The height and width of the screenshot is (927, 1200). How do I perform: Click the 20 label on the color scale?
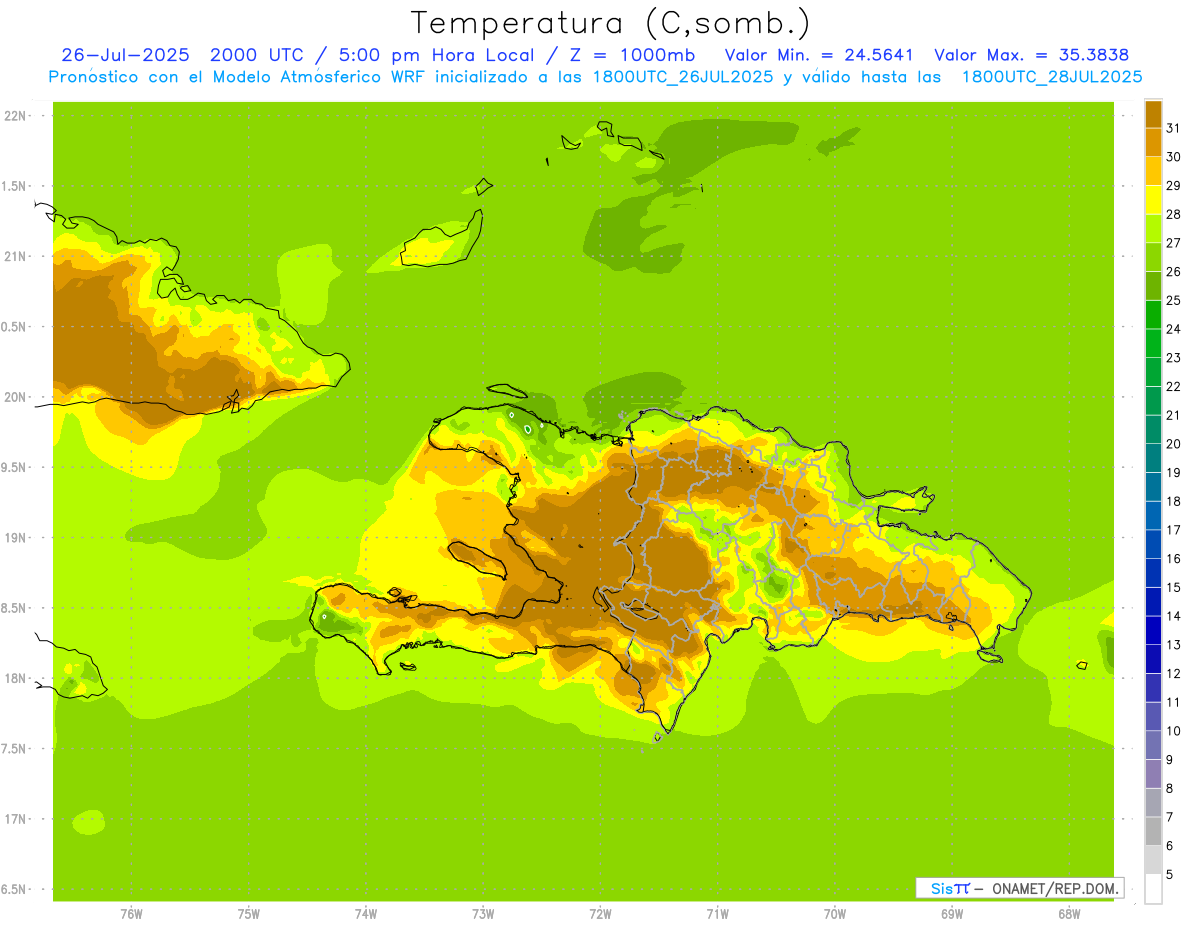tap(1173, 444)
